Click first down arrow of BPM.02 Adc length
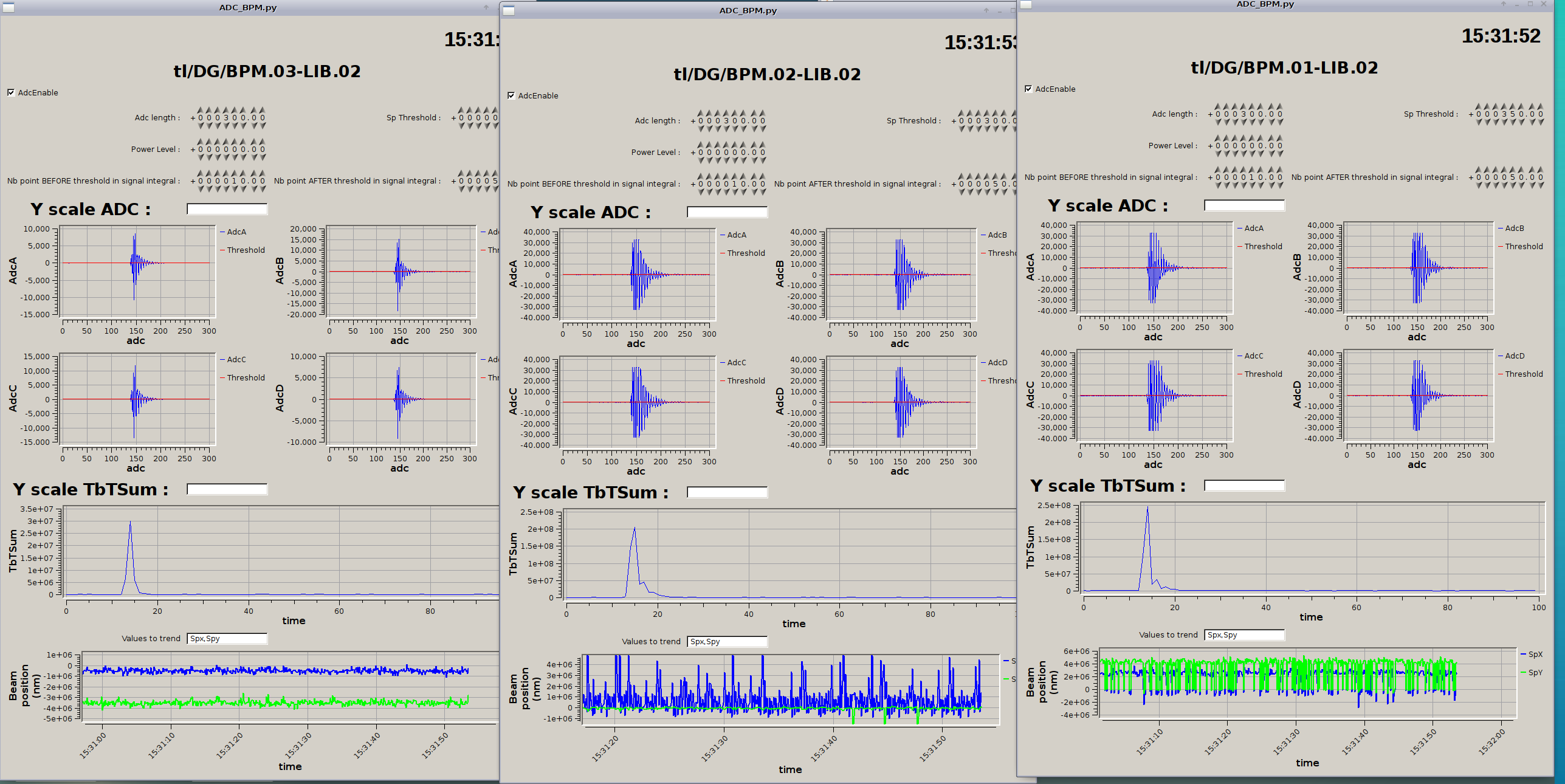This screenshot has height=784, width=1565. (700, 128)
